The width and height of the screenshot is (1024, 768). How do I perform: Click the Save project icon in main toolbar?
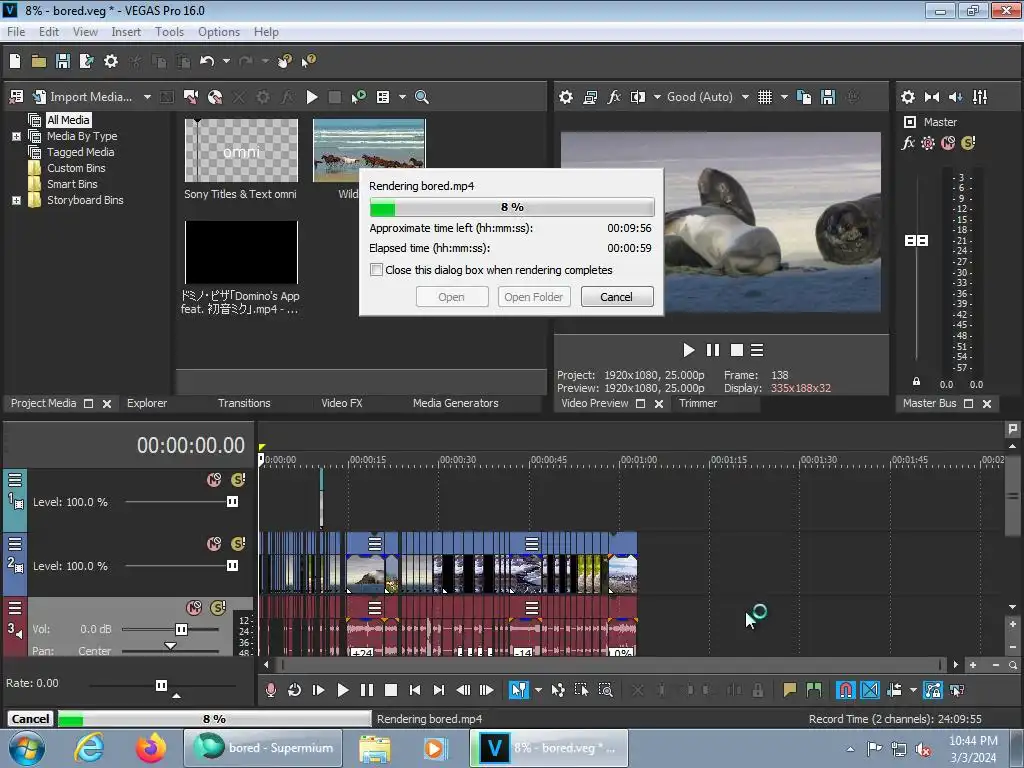(62, 61)
